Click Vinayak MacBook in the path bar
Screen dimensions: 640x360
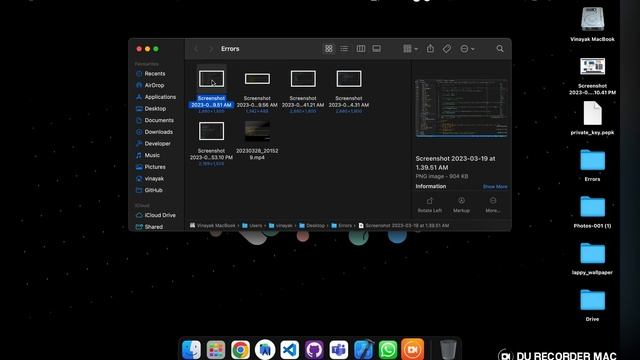(x=213, y=225)
